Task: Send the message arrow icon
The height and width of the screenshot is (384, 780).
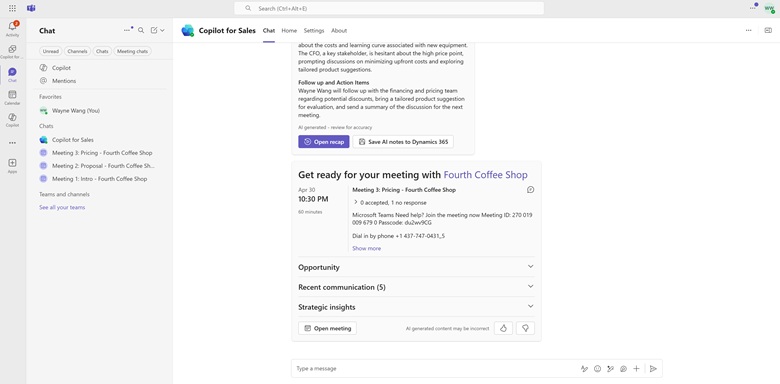Action: [654, 369]
